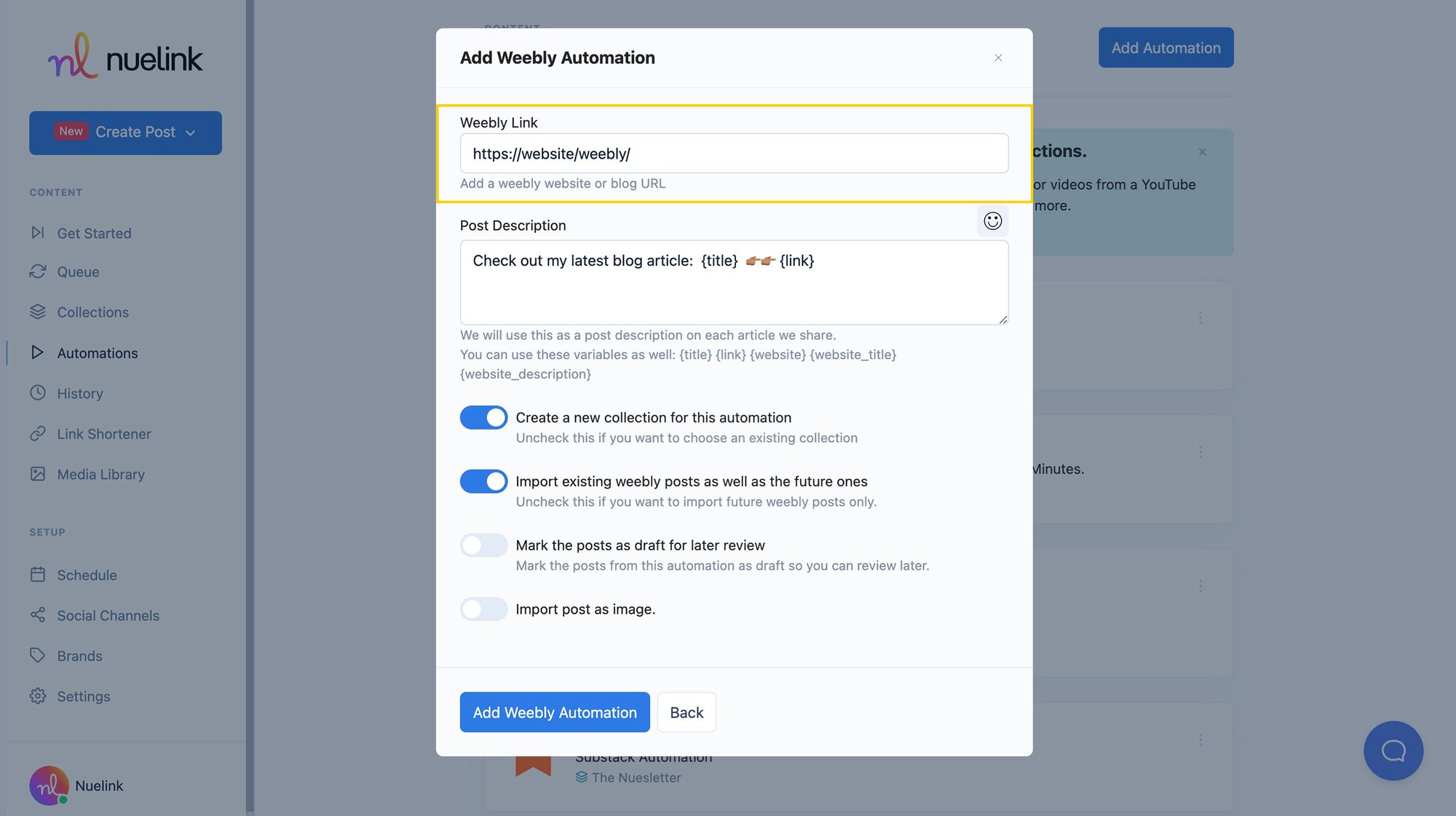Click The Nuesletter collection link
1456x816 pixels.
(636, 777)
